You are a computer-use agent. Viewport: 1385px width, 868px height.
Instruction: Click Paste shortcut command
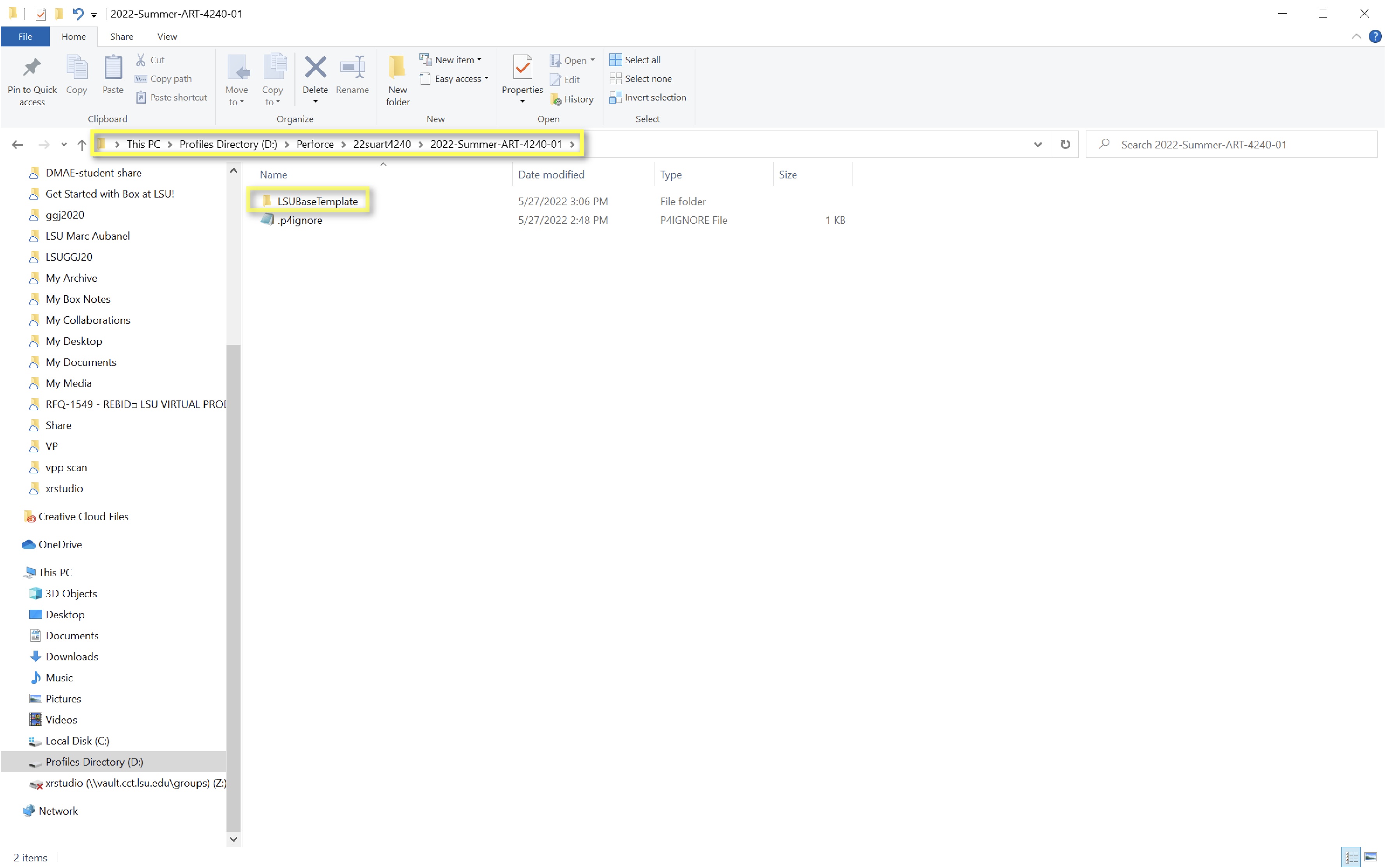[x=171, y=98]
